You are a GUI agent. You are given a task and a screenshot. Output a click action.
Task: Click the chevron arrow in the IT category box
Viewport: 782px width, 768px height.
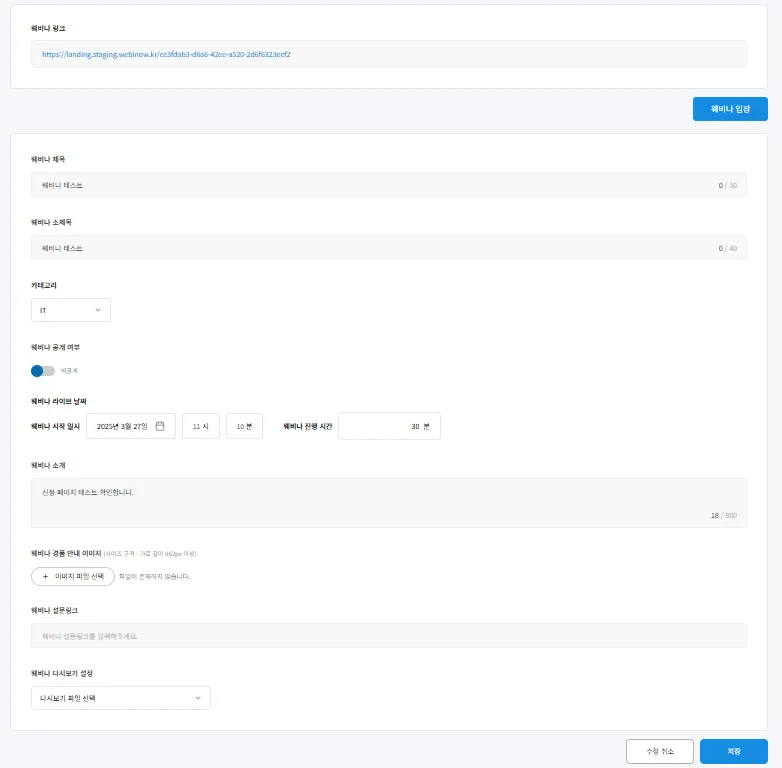click(x=98, y=310)
